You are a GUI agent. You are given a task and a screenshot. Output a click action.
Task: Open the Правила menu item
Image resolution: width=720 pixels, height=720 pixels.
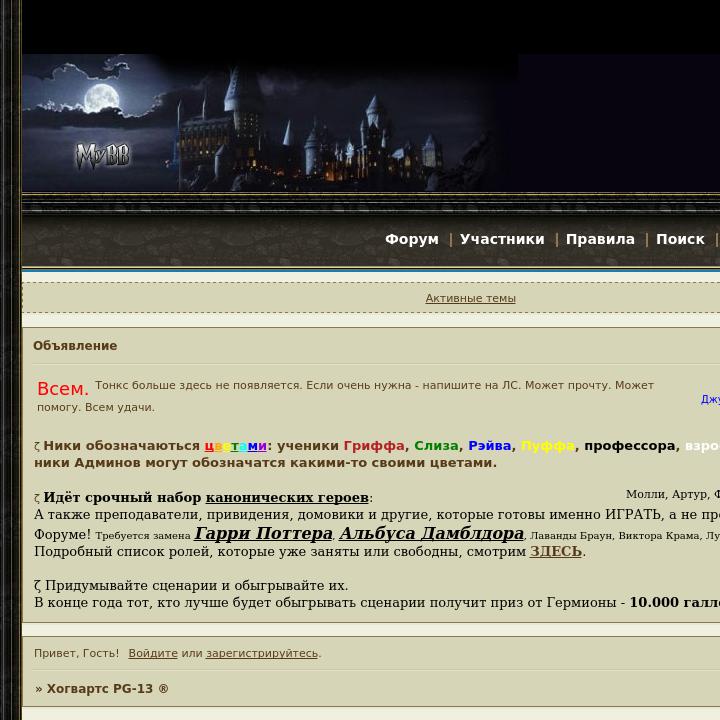[x=600, y=239]
